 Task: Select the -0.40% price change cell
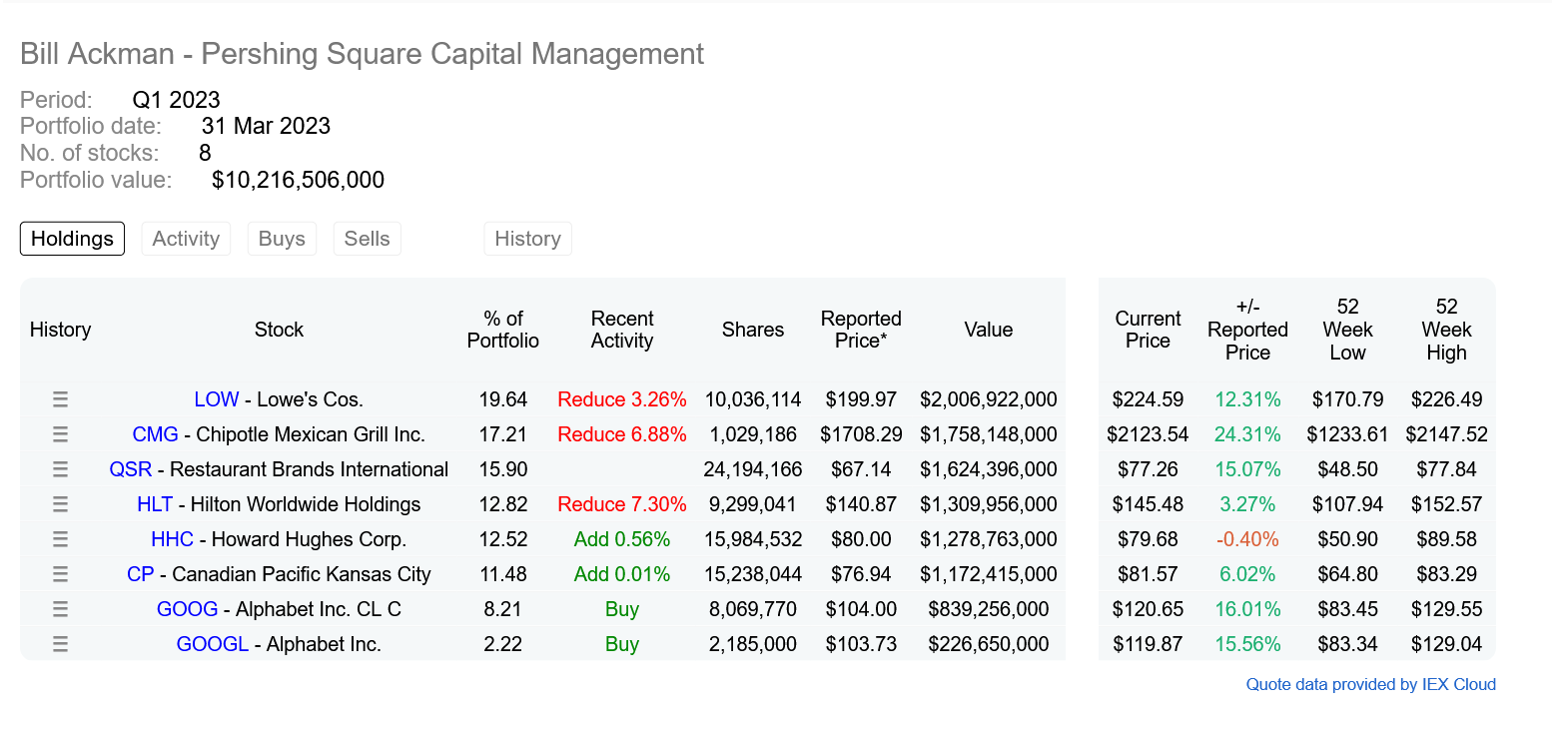tap(1247, 539)
